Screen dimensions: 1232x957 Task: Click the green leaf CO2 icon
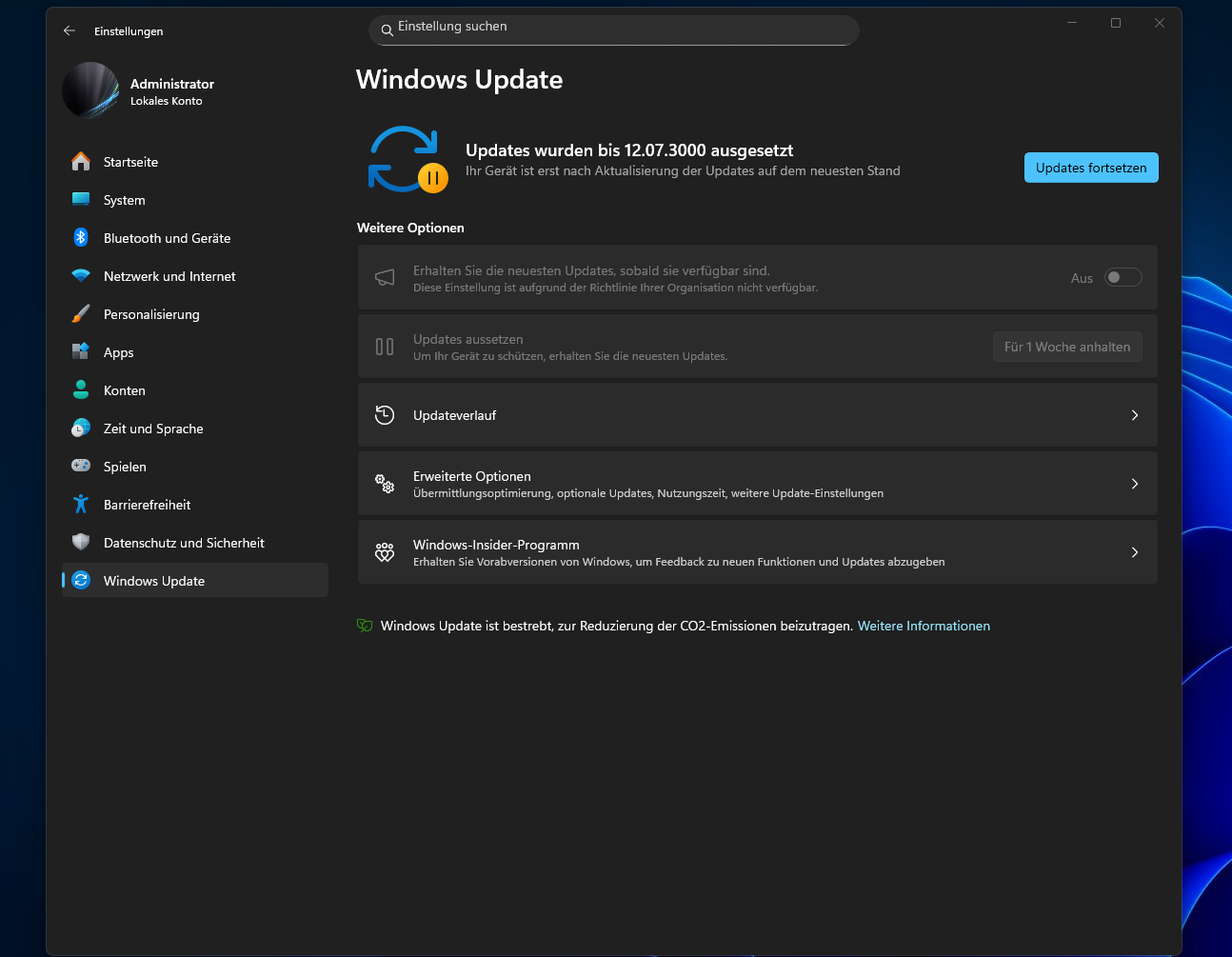point(365,626)
